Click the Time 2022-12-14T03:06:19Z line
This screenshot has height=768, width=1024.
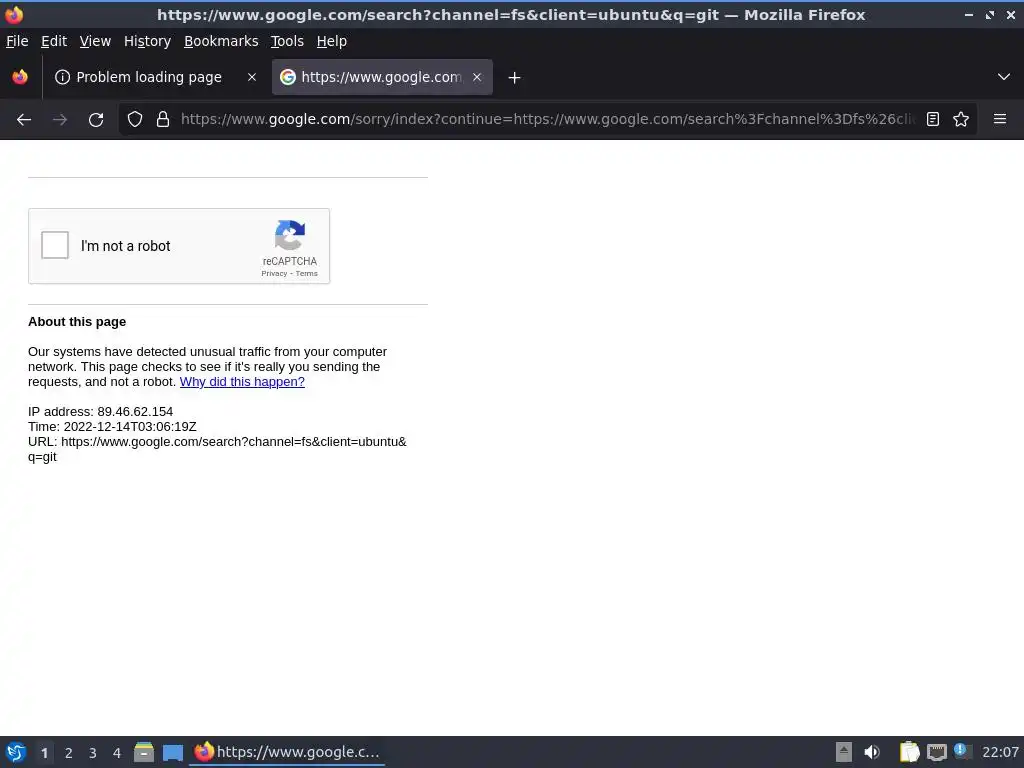112,427
